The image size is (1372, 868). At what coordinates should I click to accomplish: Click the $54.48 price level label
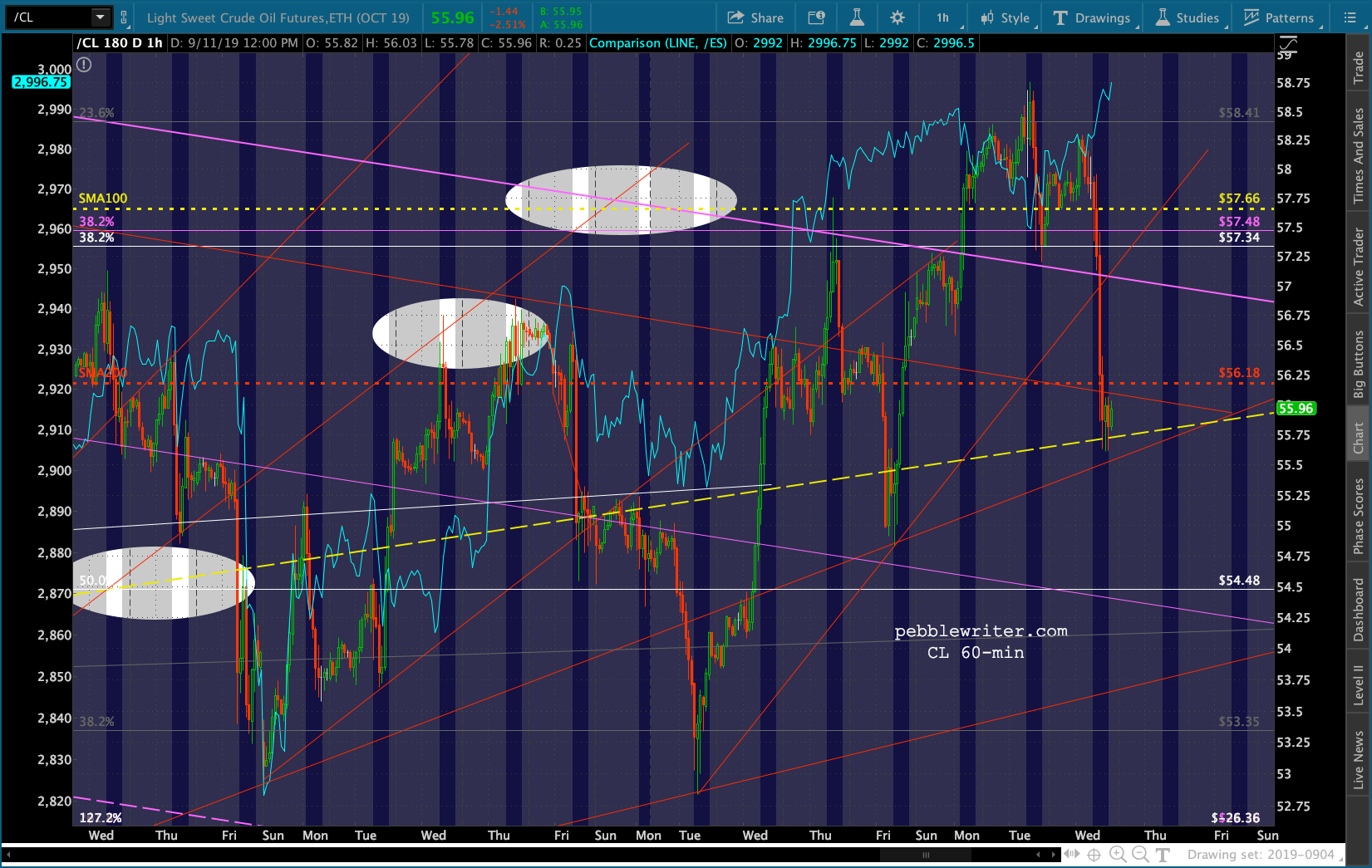click(1239, 581)
